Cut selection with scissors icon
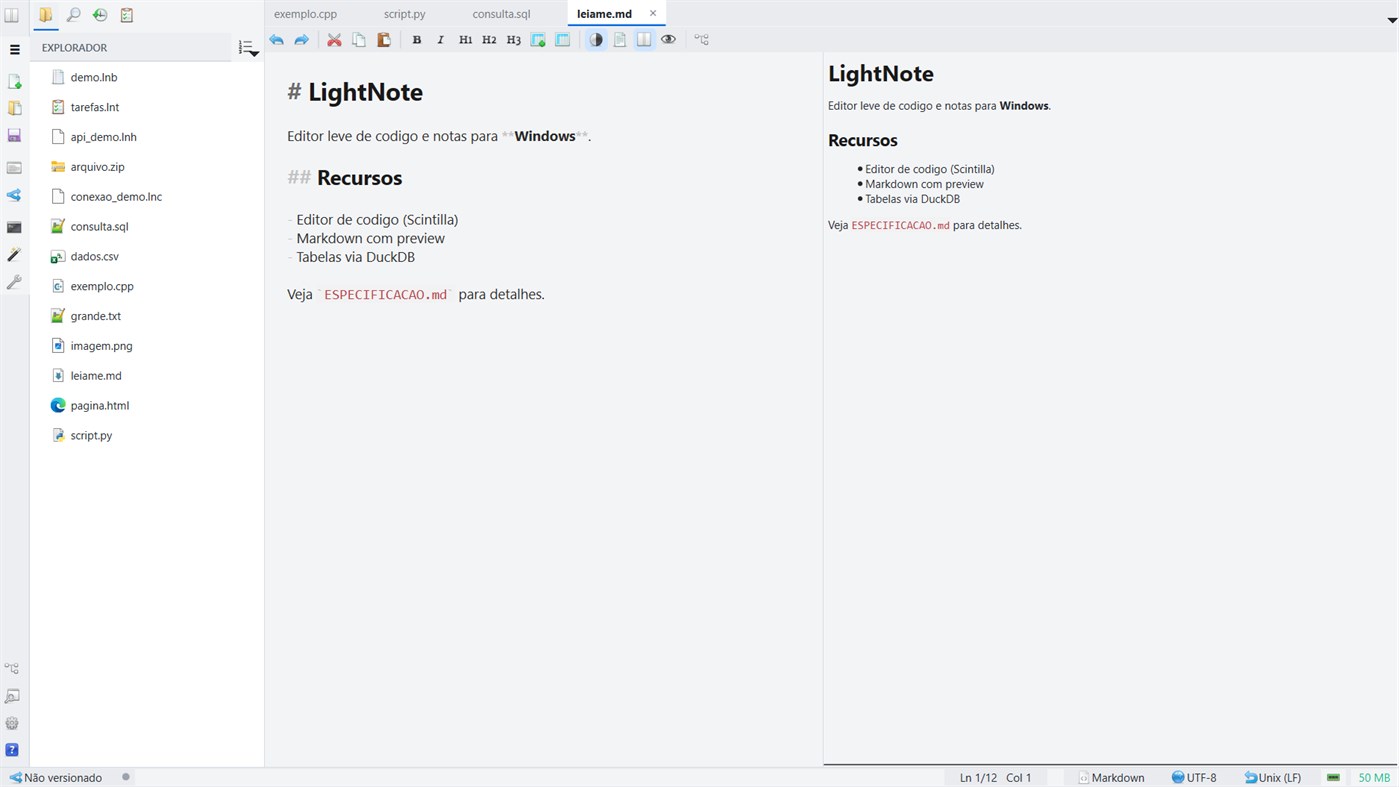The width and height of the screenshot is (1399, 787). 334,40
